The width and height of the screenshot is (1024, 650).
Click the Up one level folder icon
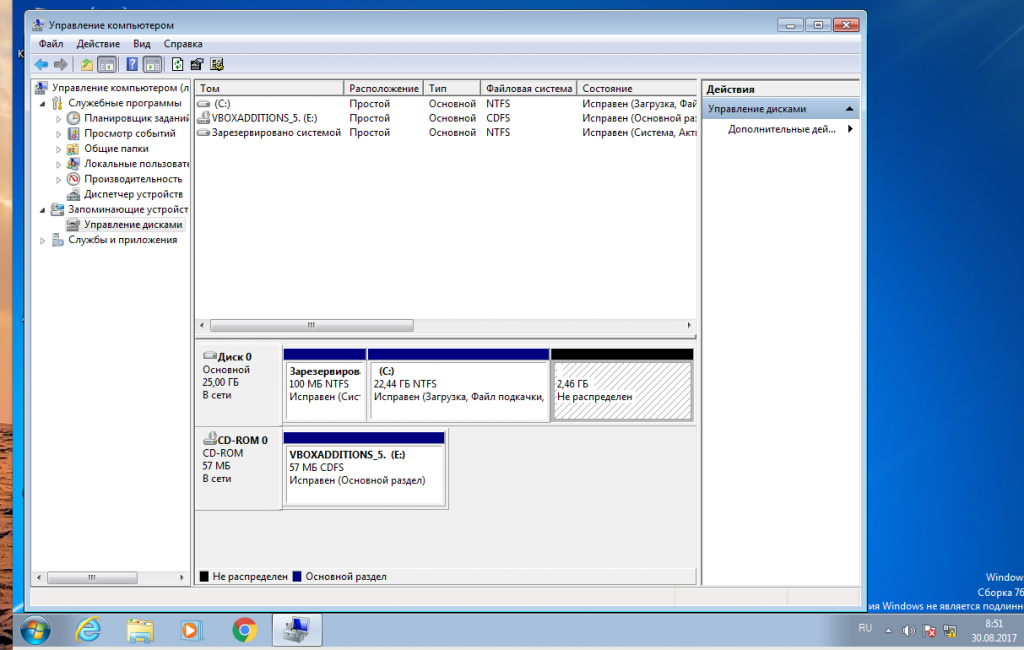click(x=87, y=65)
